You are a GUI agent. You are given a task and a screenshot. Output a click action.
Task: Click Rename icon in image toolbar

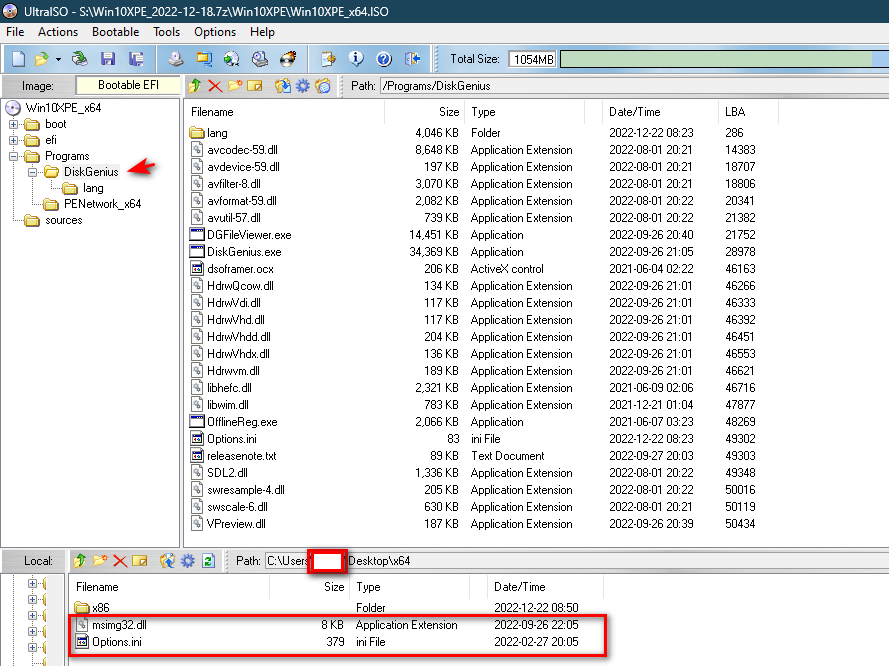click(255, 86)
